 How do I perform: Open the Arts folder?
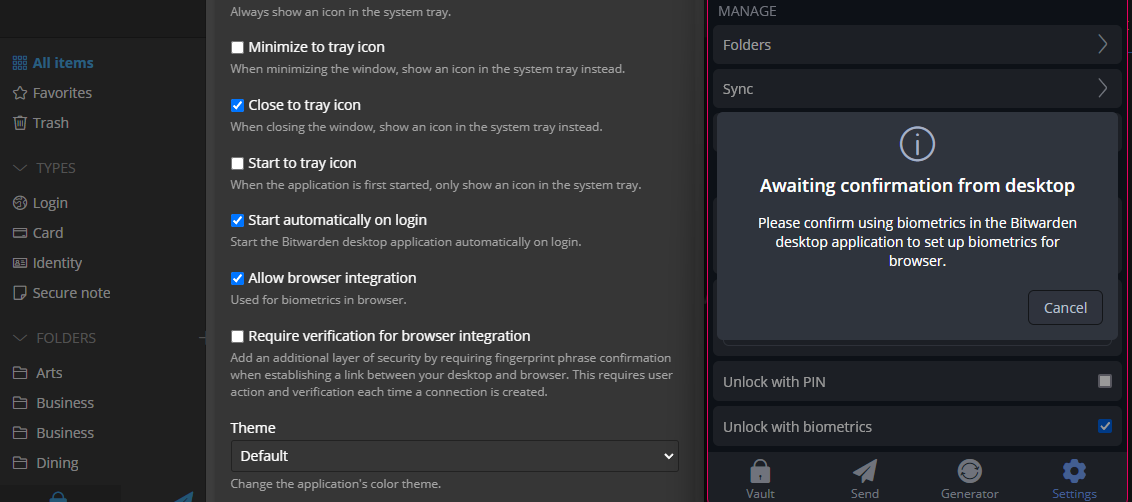[49, 373]
